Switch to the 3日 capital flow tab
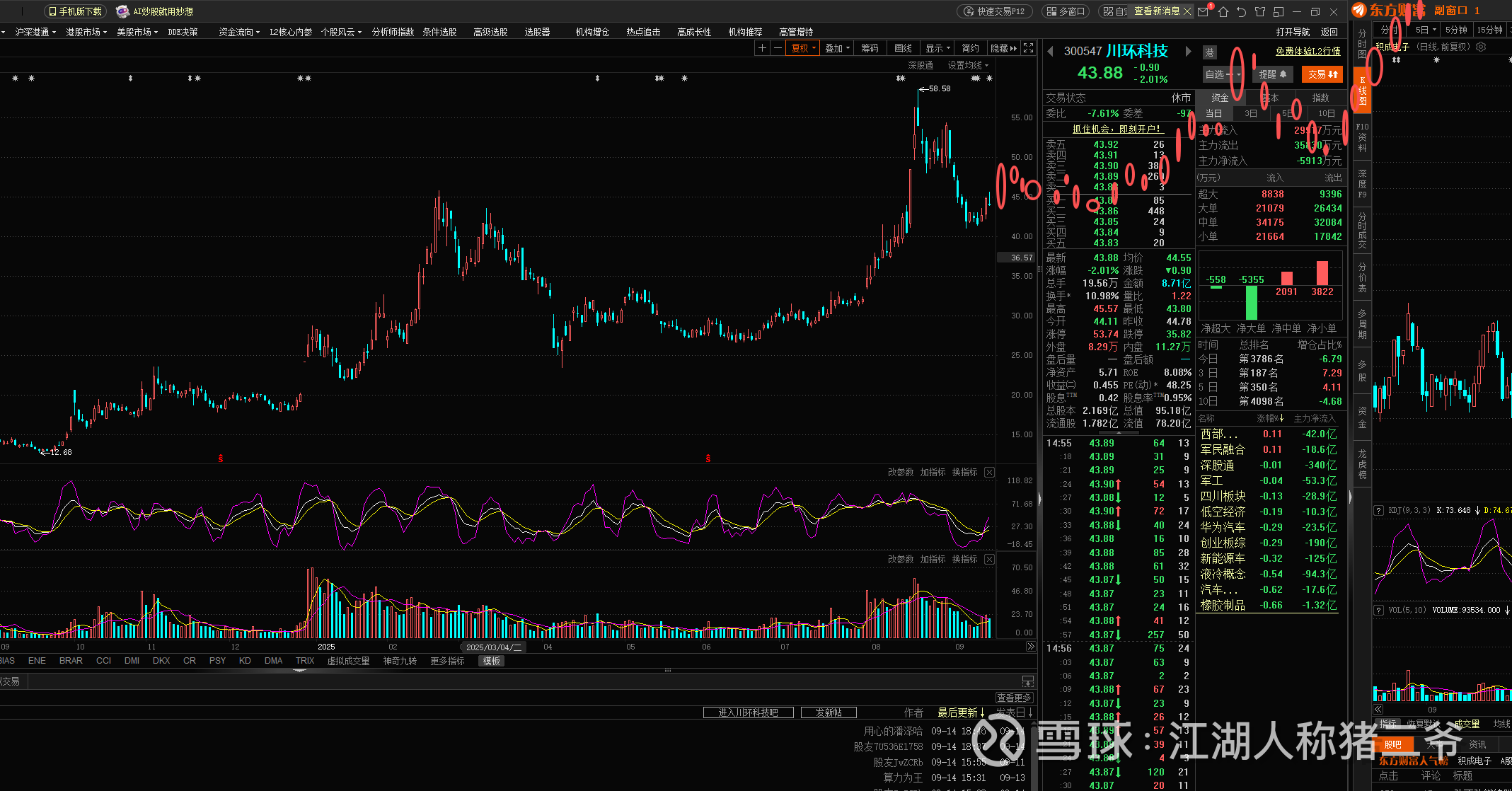 (1251, 113)
